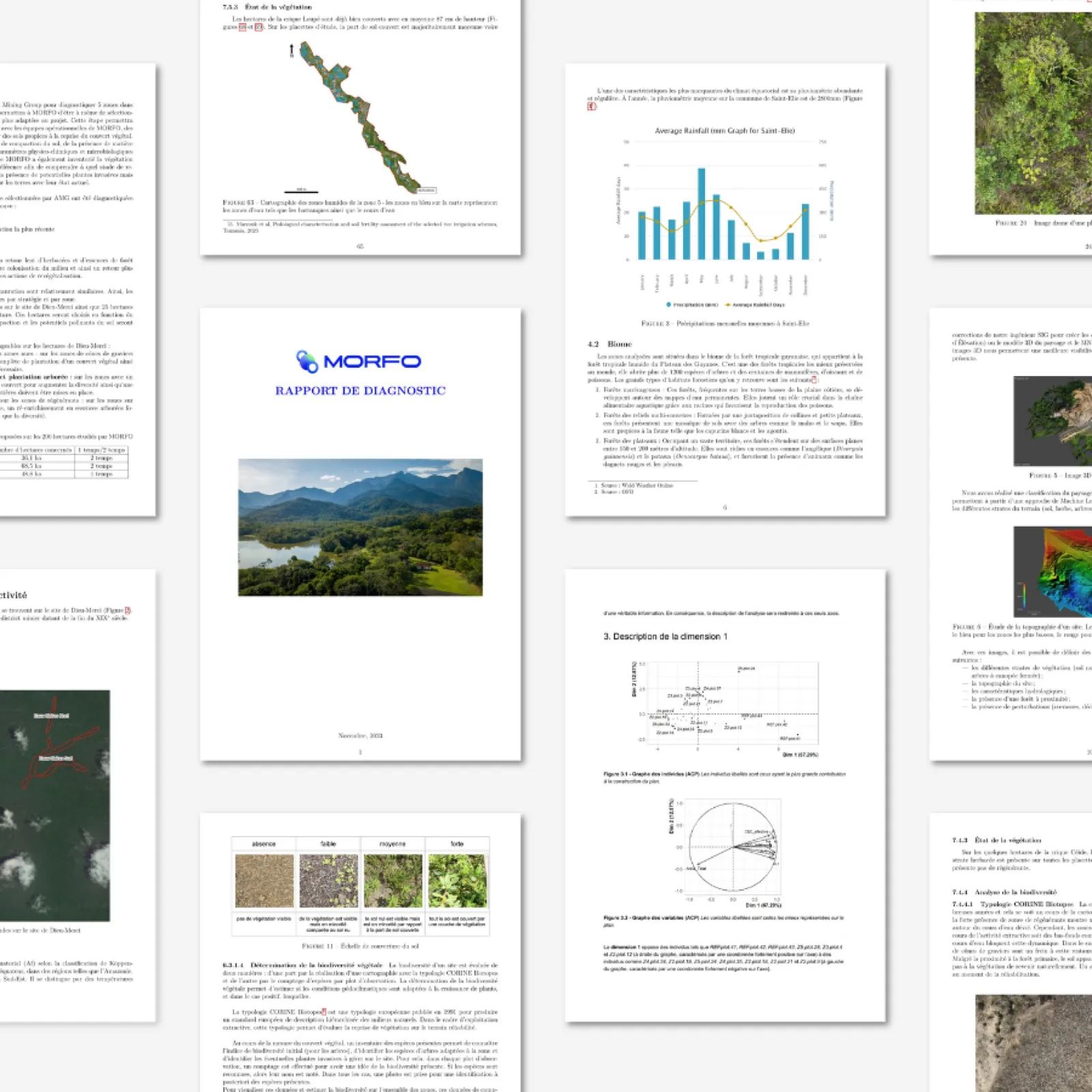The height and width of the screenshot is (1092, 1092).
Task: Select the 'moyenne' column label
Action: pyautogui.click(x=393, y=844)
